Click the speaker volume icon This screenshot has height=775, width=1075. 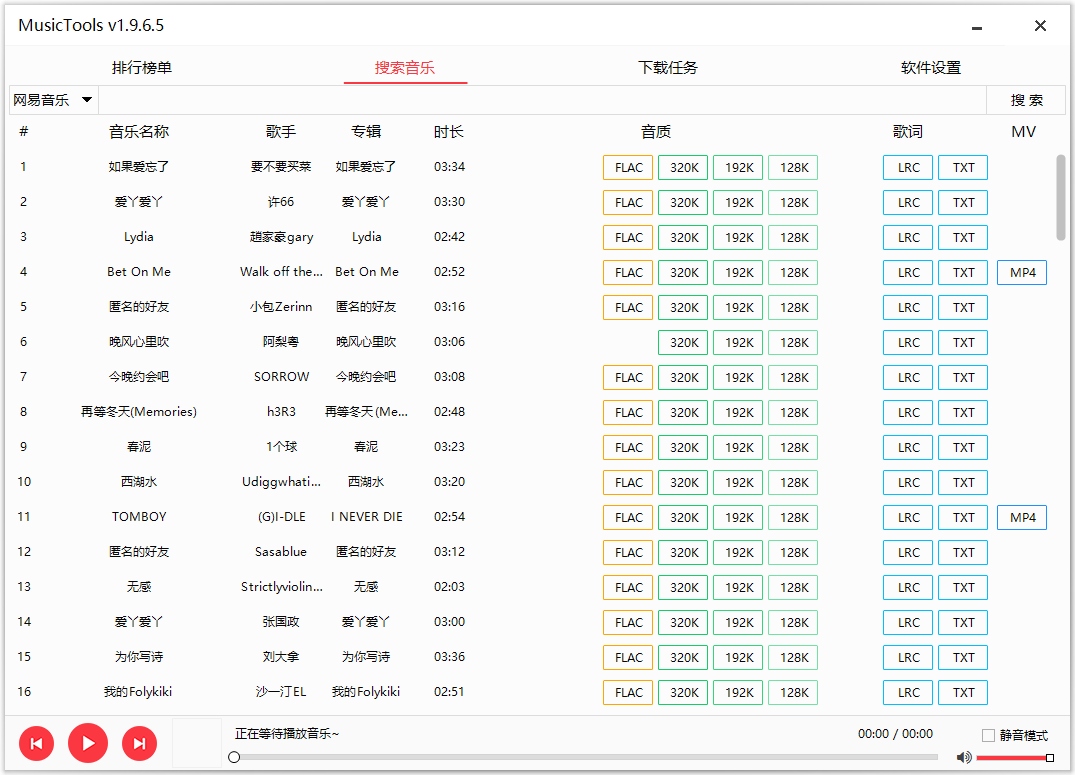(963, 757)
